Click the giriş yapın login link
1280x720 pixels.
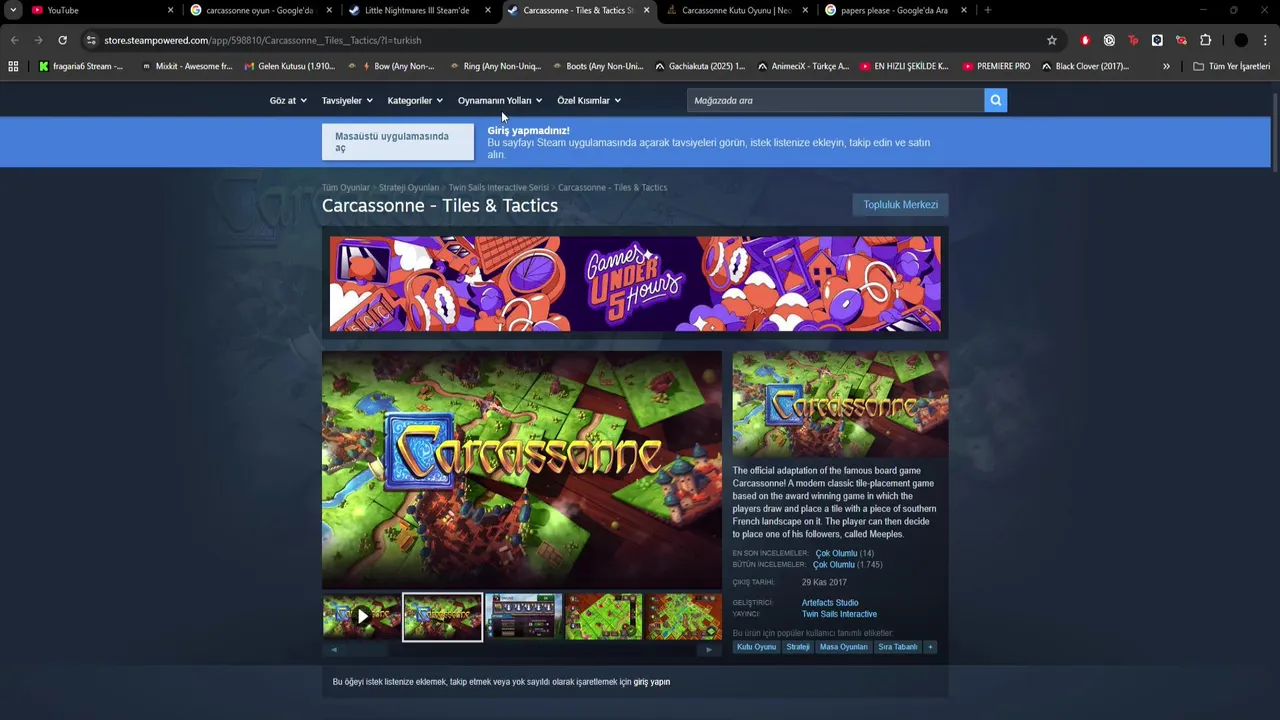pos(652,682)
